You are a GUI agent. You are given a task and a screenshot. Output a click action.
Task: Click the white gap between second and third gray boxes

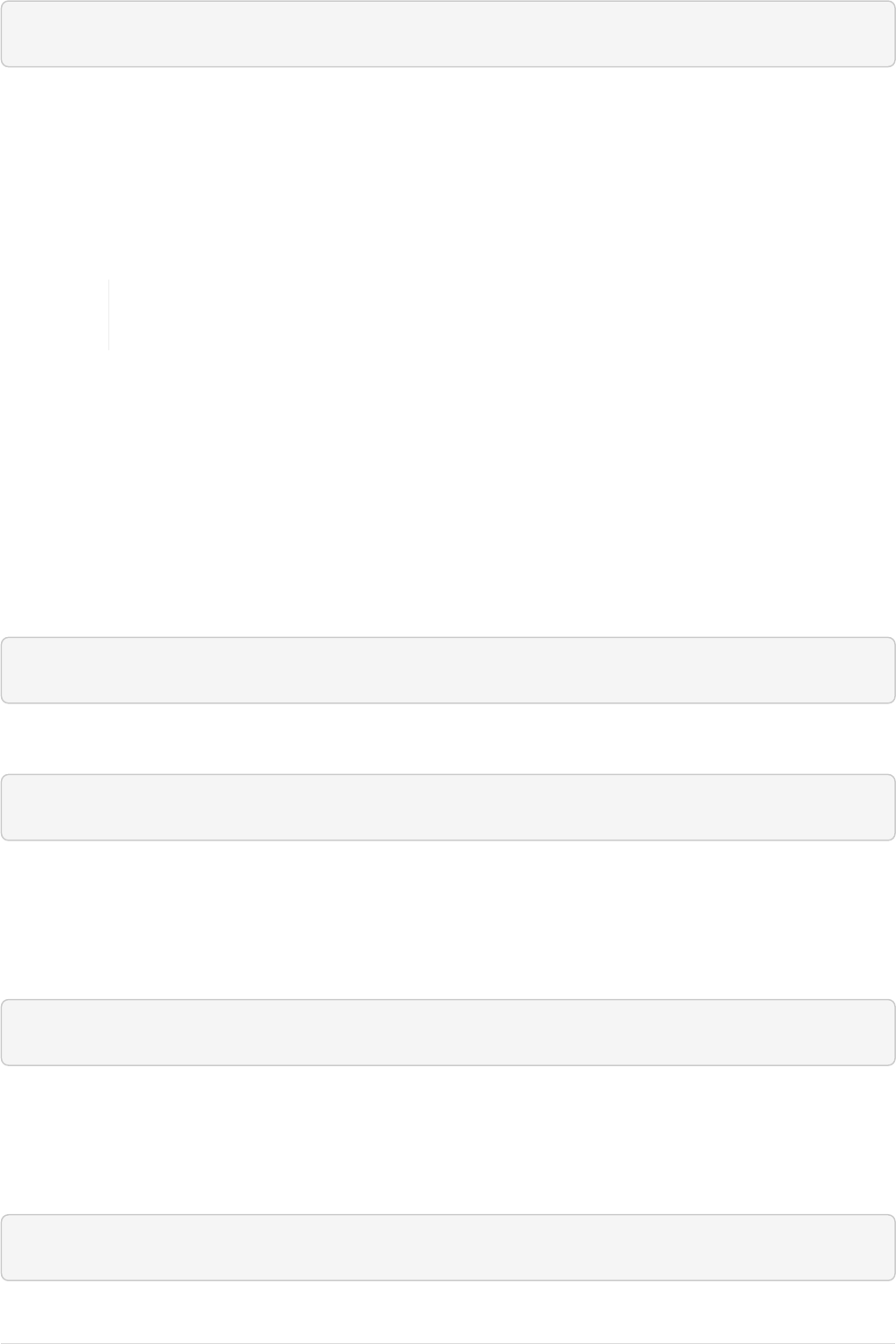pyautogui.click(x=448, y=739)
